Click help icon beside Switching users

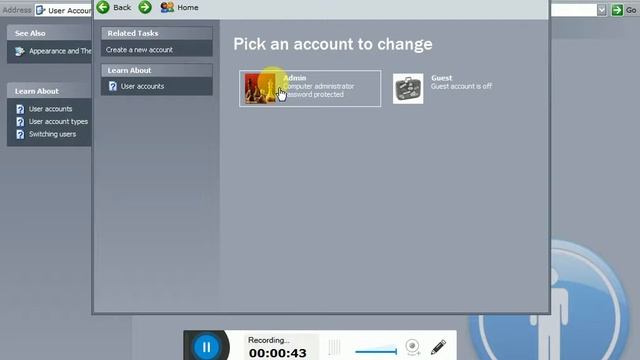pos(20,134)
